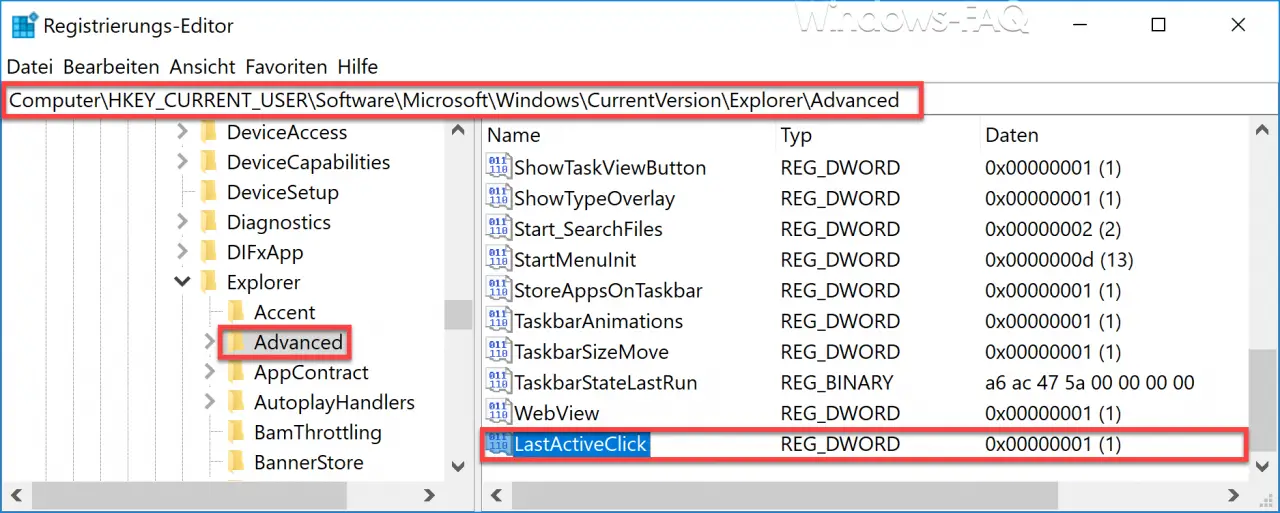Expand the AutoplayHandlers key
Viewport: 1280px width, 513px height.
(209, 402)
